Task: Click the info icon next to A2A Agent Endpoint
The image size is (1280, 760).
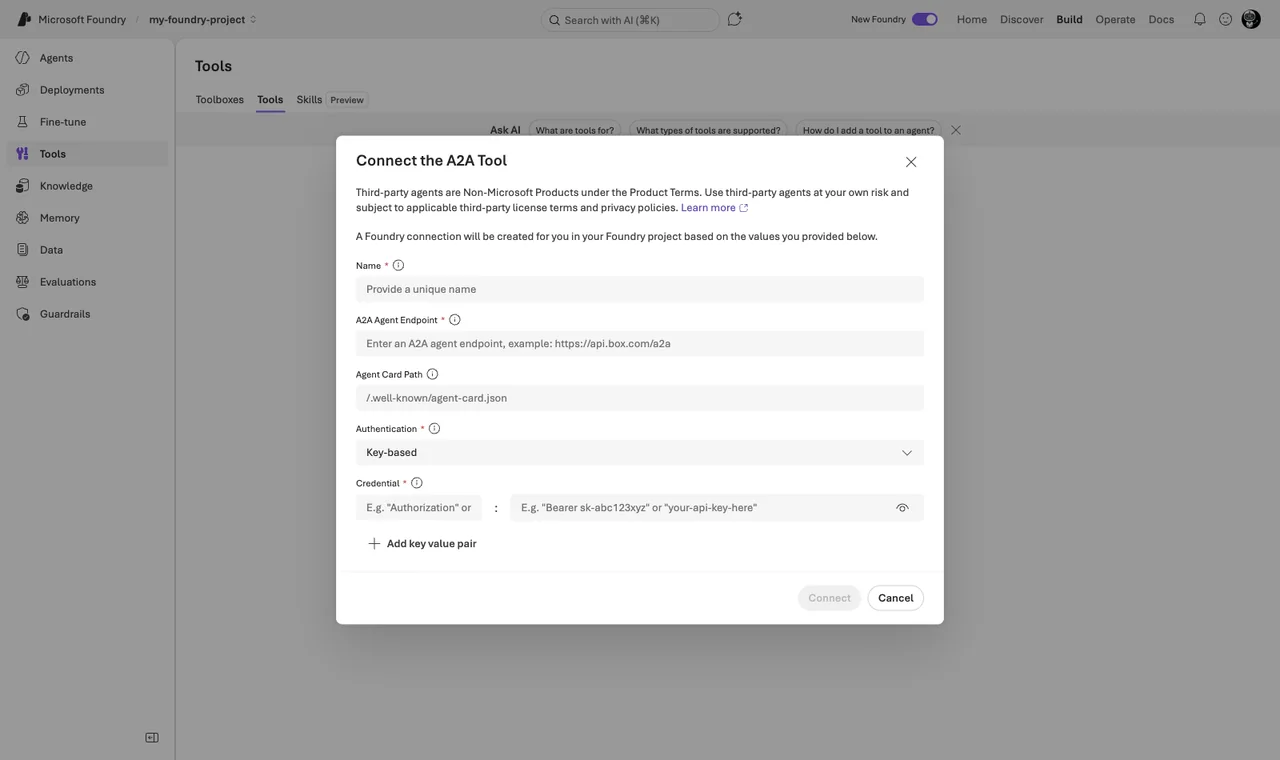Action: [455, 320]
